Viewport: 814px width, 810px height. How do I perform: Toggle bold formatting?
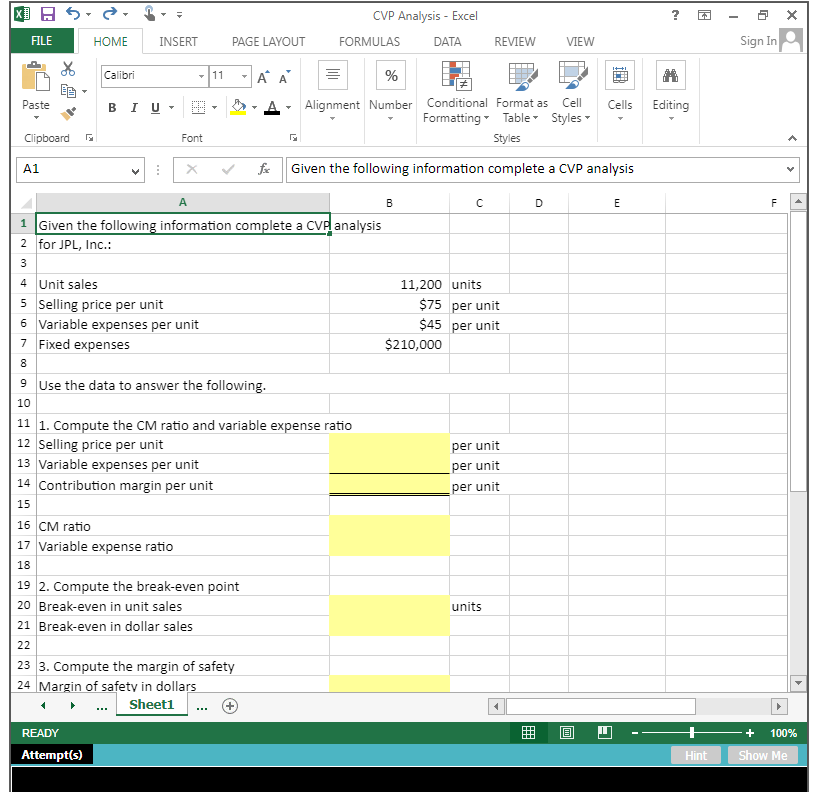click(x=112, y=108)
